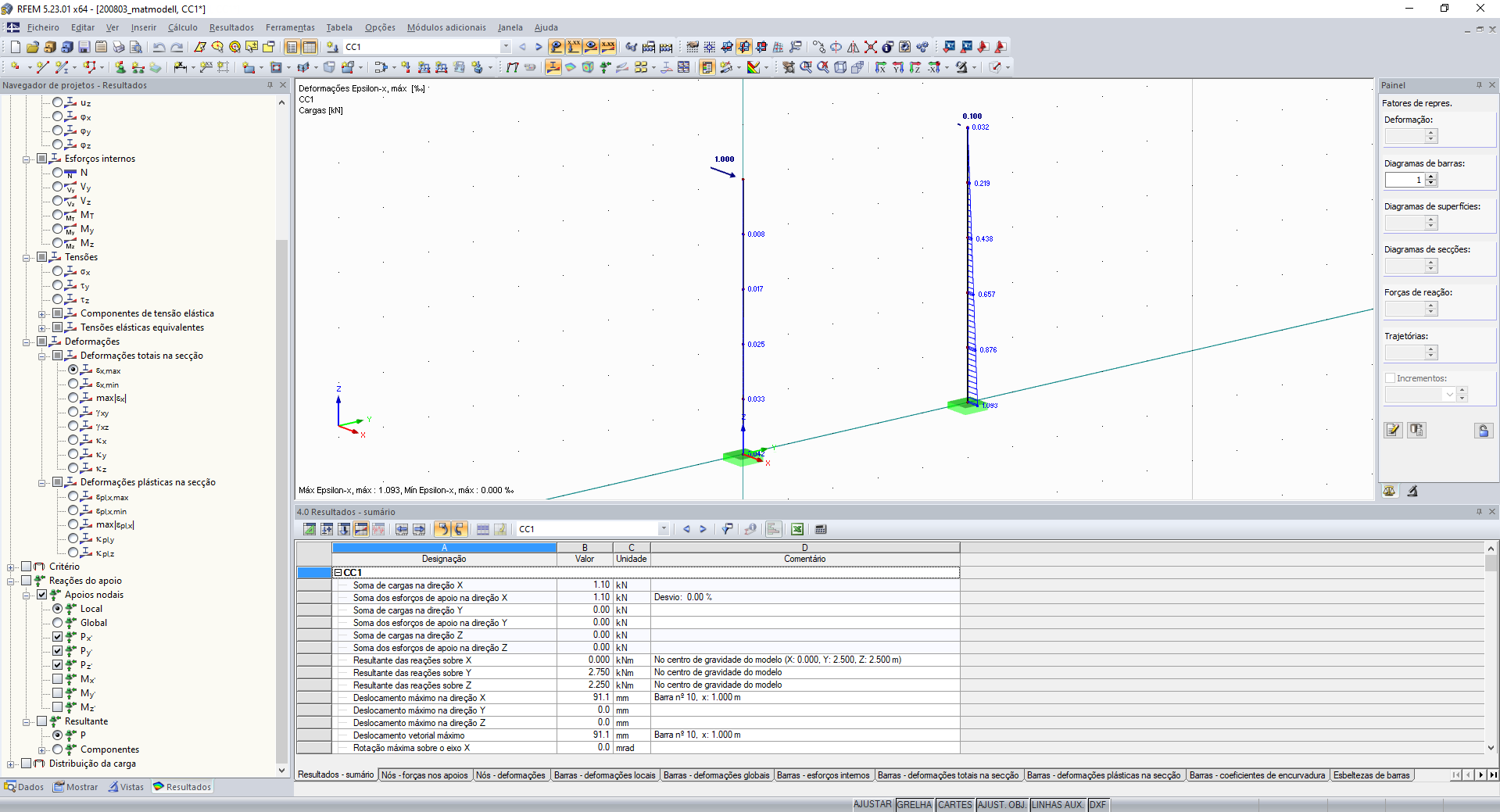Image resolution: width=1500 pixels, height=812 pixels.
Task: Click the calculator icon in results table toolbar
Action: pos(821,529)
